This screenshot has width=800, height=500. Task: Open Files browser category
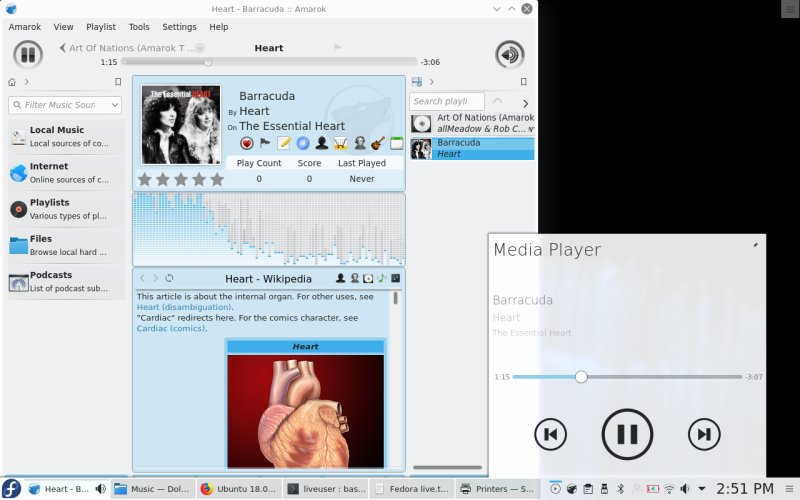pyautogui.click(x=66, y=245)
